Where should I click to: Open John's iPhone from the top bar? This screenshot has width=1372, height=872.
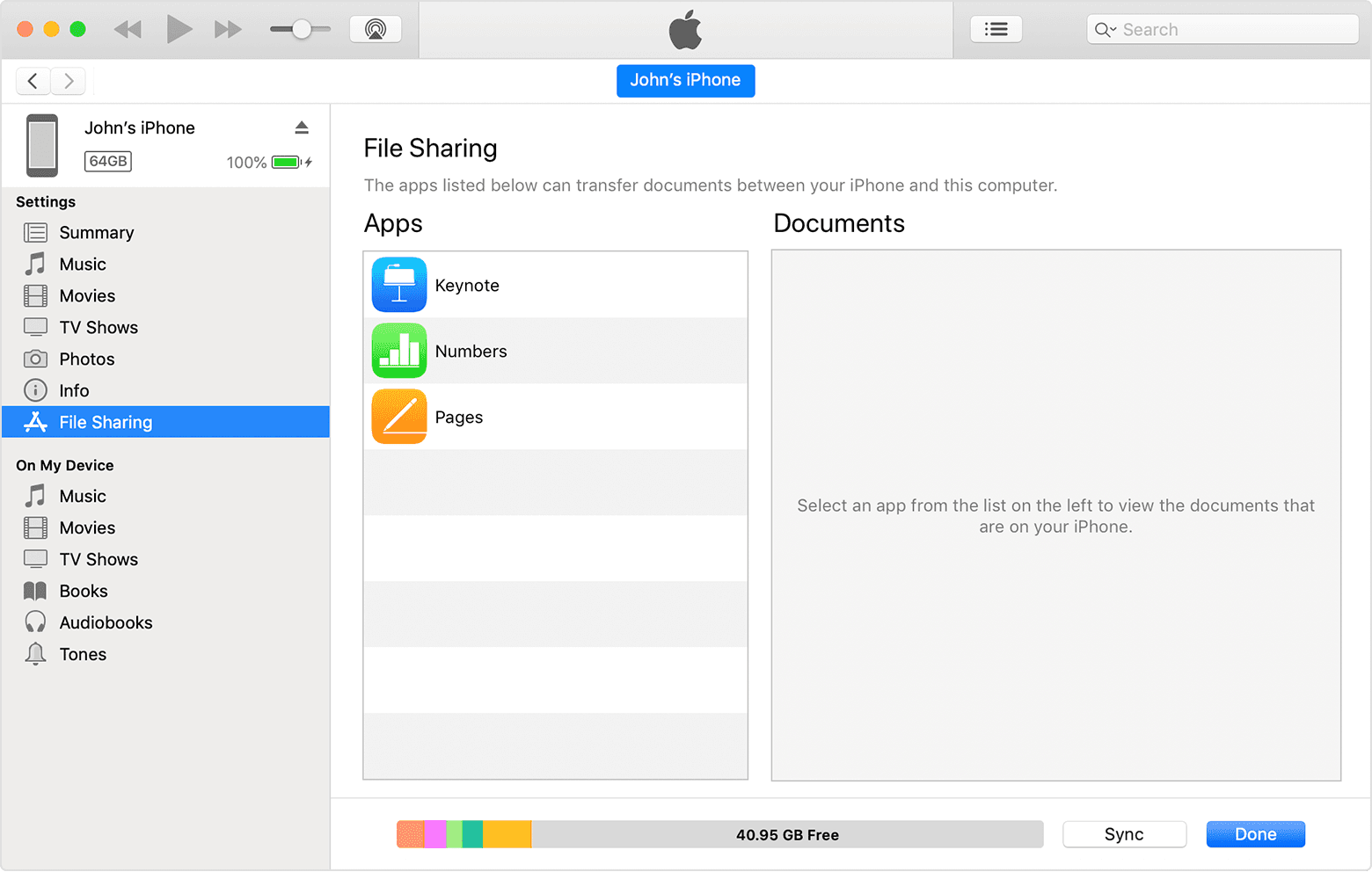[685, 80]
